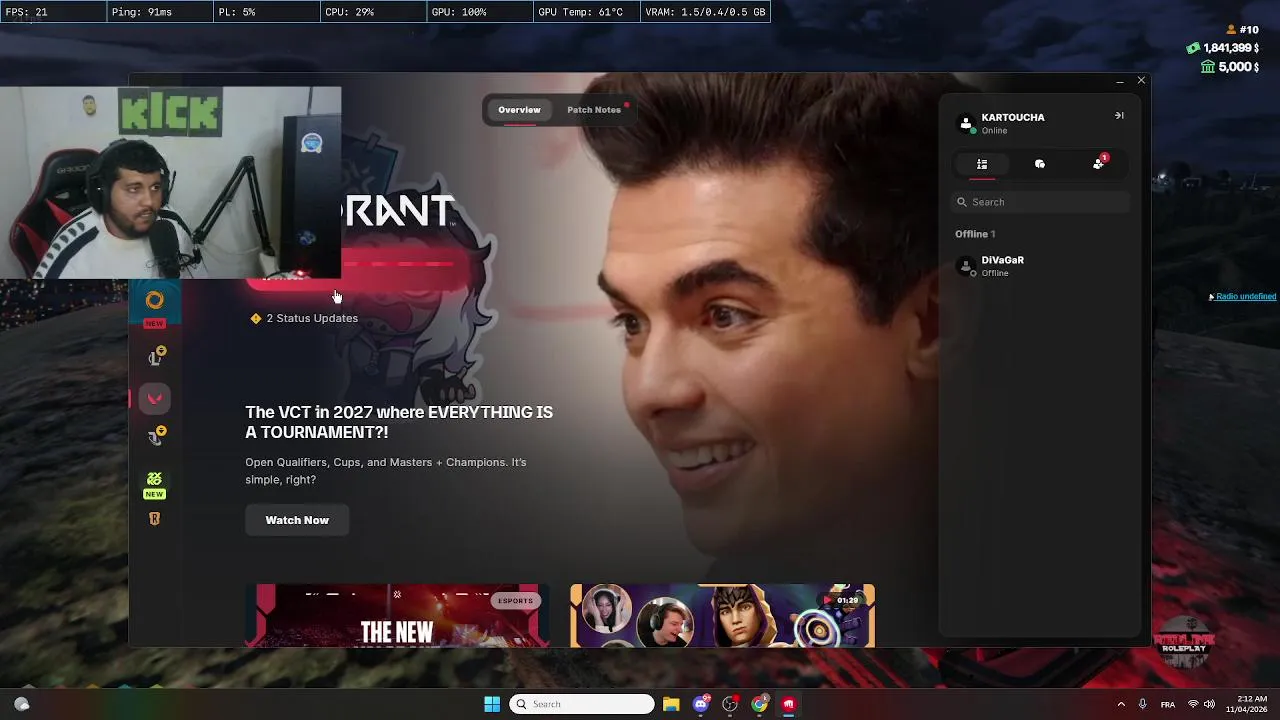The height and width of the screenshot is (720, 1280).
Task: Minimize the Riot Client window
Action: click(1119, 81)
